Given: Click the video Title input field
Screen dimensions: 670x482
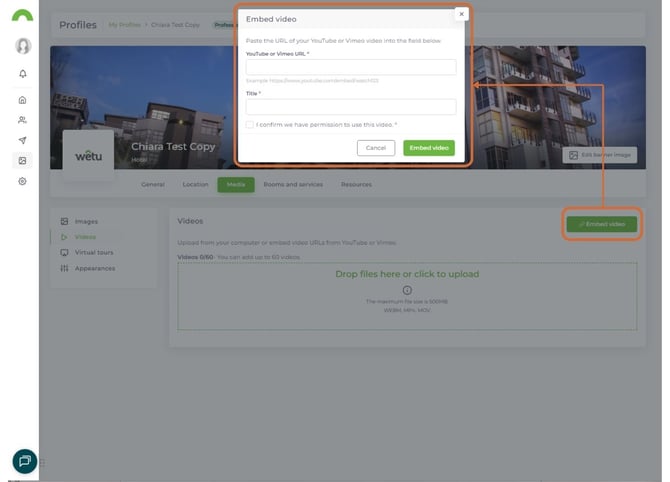Looking at the screenshot, I should (350, 106).
